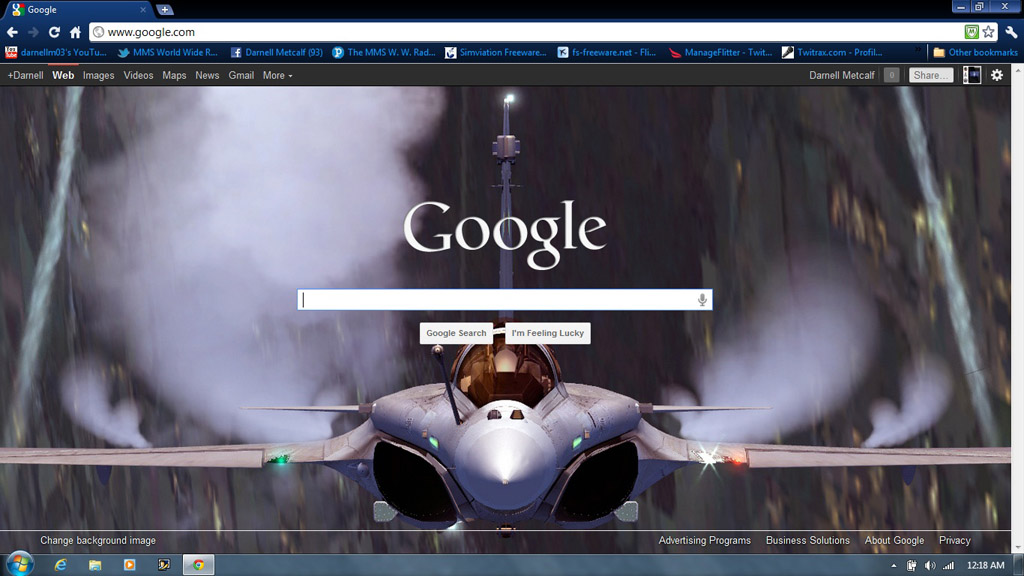Screen dimensions: 1024x576
Task: Open Twitrax.com Profile bookmark
Action: pos(833,52)
